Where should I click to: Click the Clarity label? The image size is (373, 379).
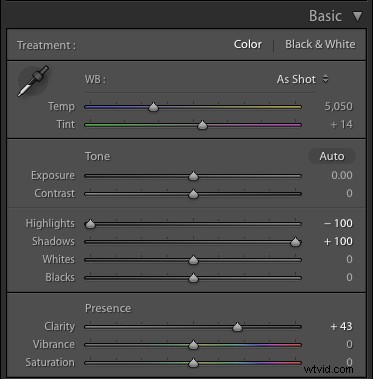[x=59, y=327]
